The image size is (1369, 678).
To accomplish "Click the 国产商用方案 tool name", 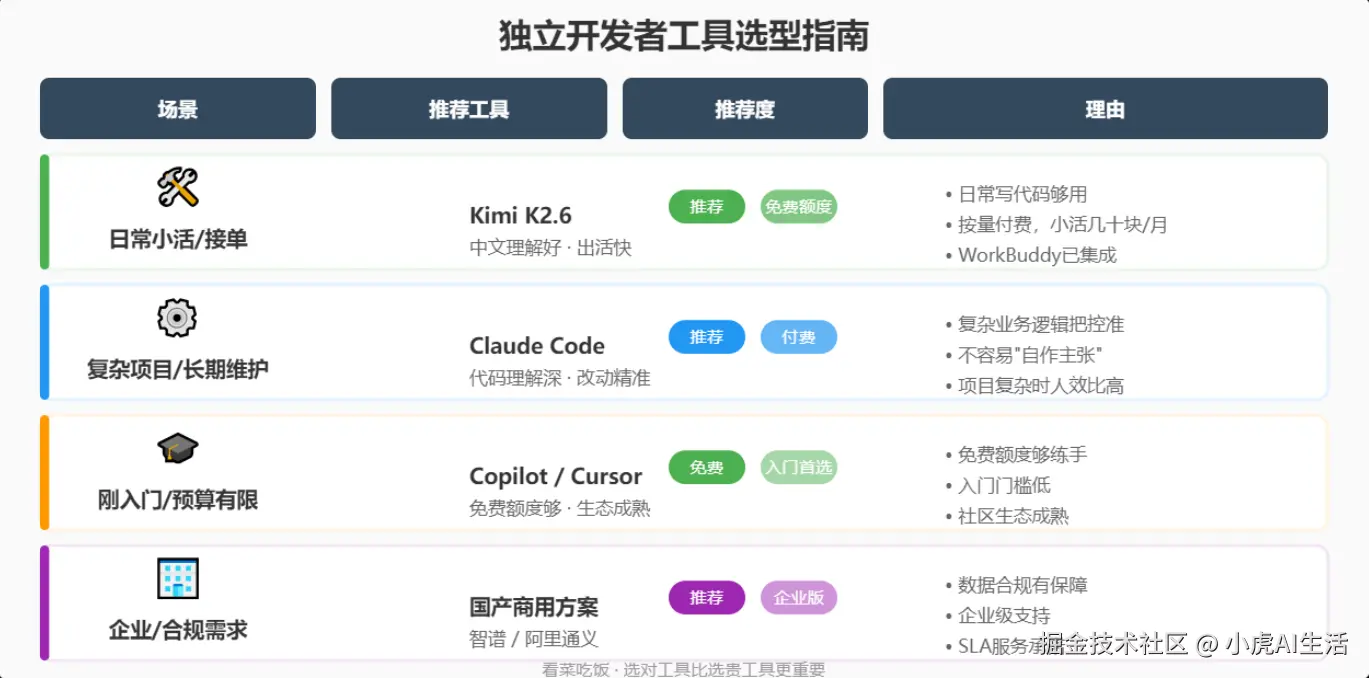I will [534, 607].
